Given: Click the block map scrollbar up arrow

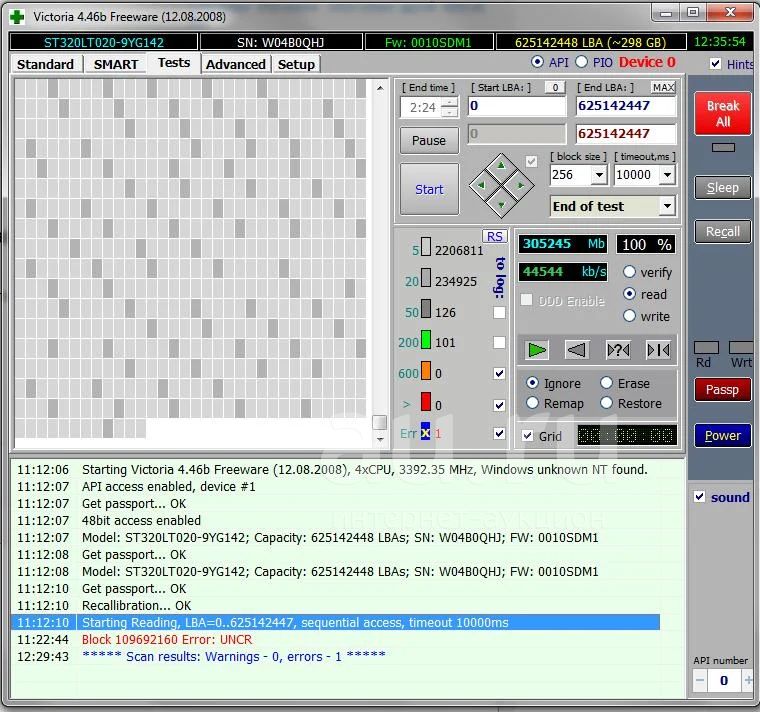Looking at the screenshot, I should [x=380, y=88].
